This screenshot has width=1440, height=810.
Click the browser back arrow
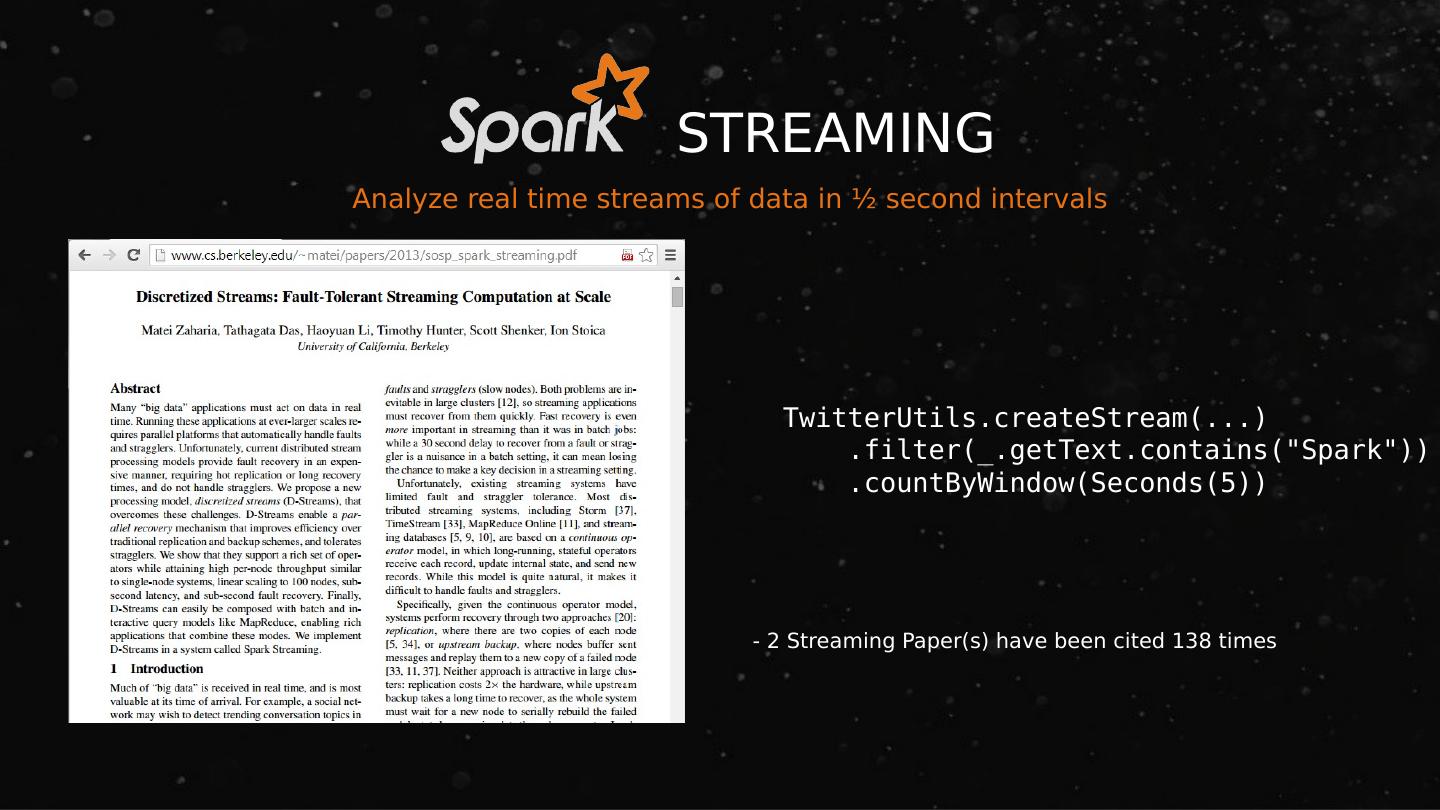85,255
